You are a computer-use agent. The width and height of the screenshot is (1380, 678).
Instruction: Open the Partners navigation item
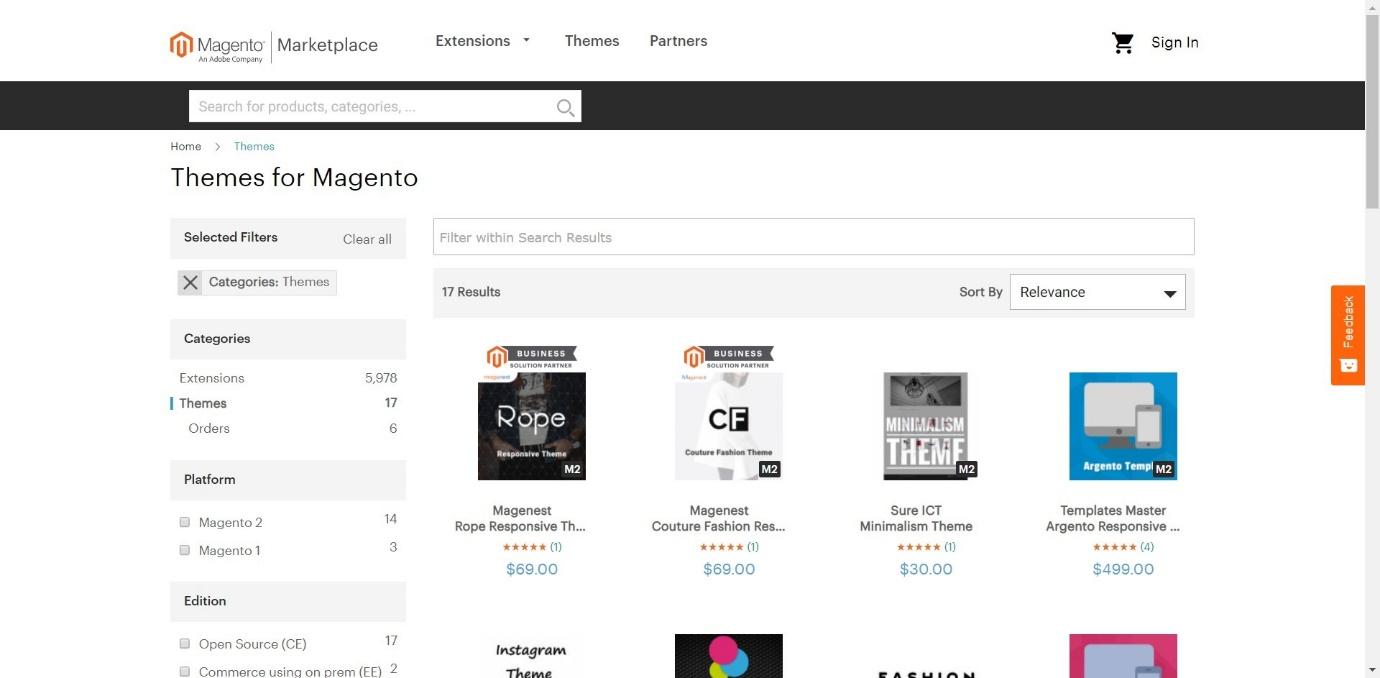pyautogui.click(x=678, y=41)
